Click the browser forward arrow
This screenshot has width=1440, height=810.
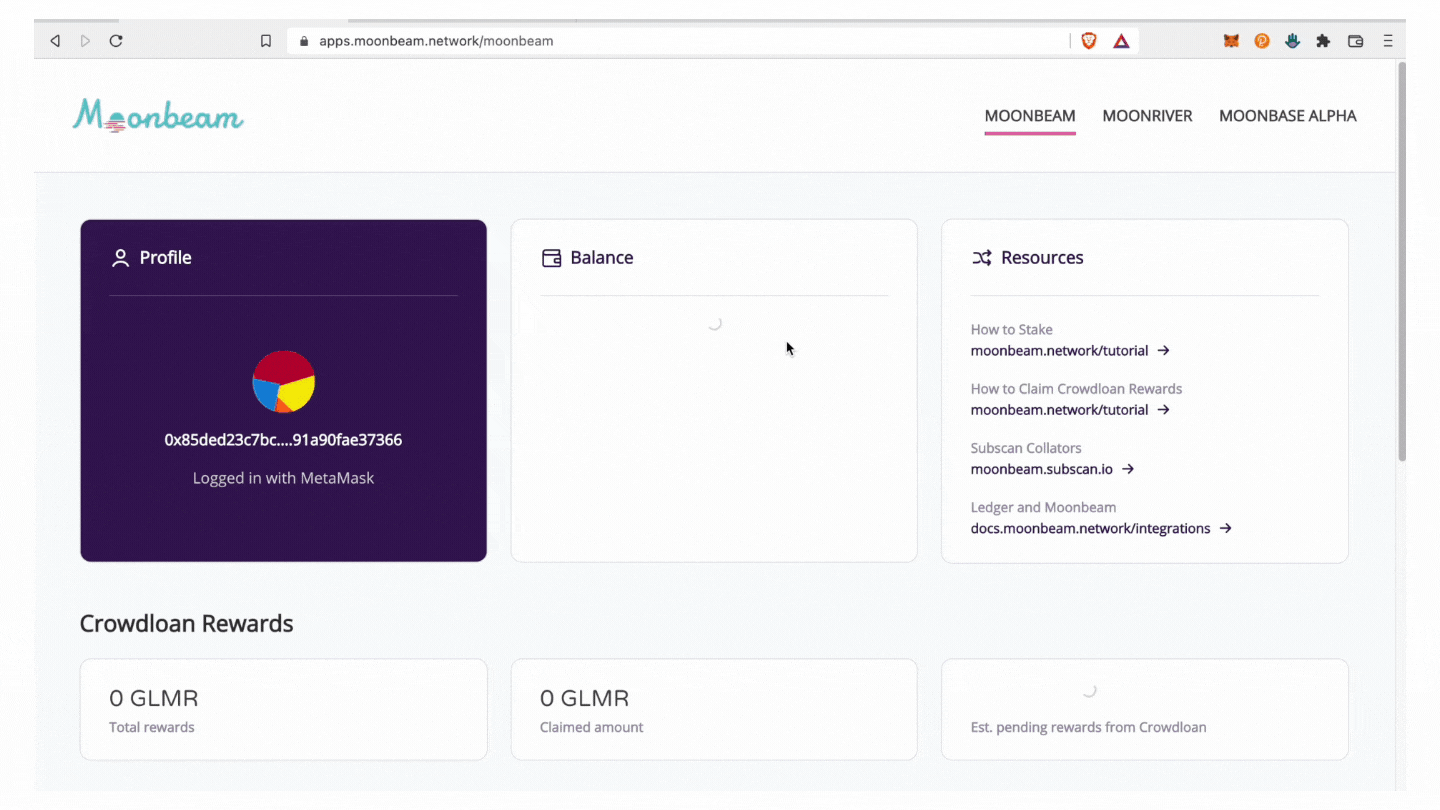85,41
